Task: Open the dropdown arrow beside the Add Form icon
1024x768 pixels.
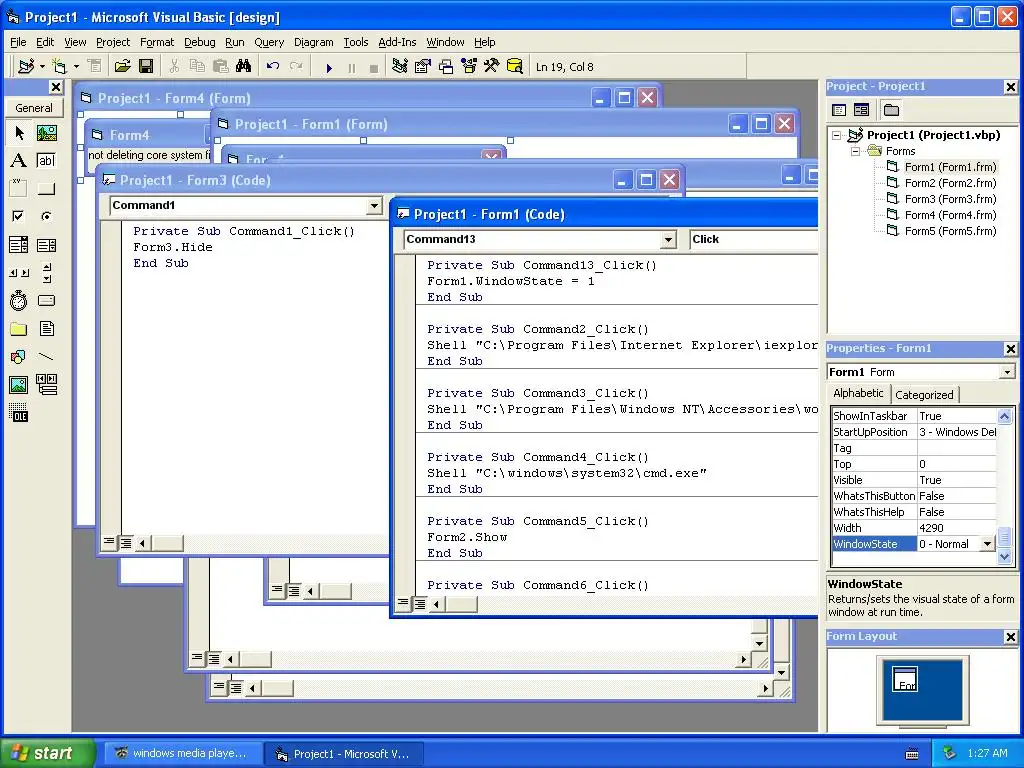Action: click(x=76, y=67)
